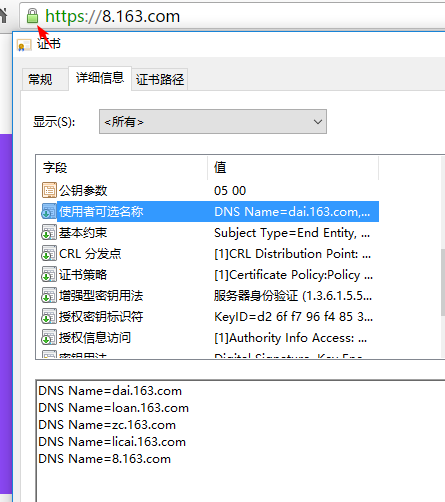Click DNS Name=licai.163.com in details box

(x=112, y=442)
